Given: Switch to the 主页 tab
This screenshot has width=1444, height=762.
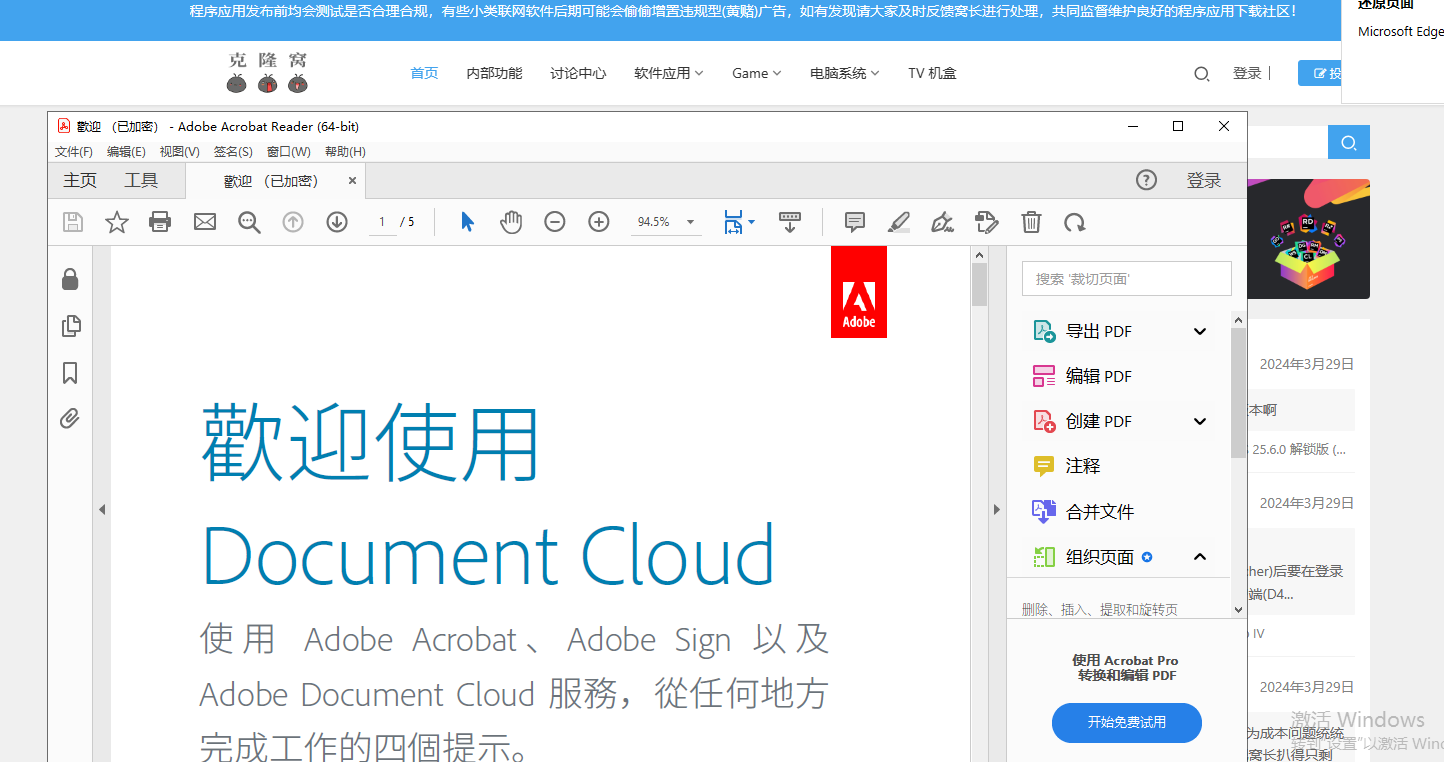Looking at the screenshot, I should coord(80,180).
